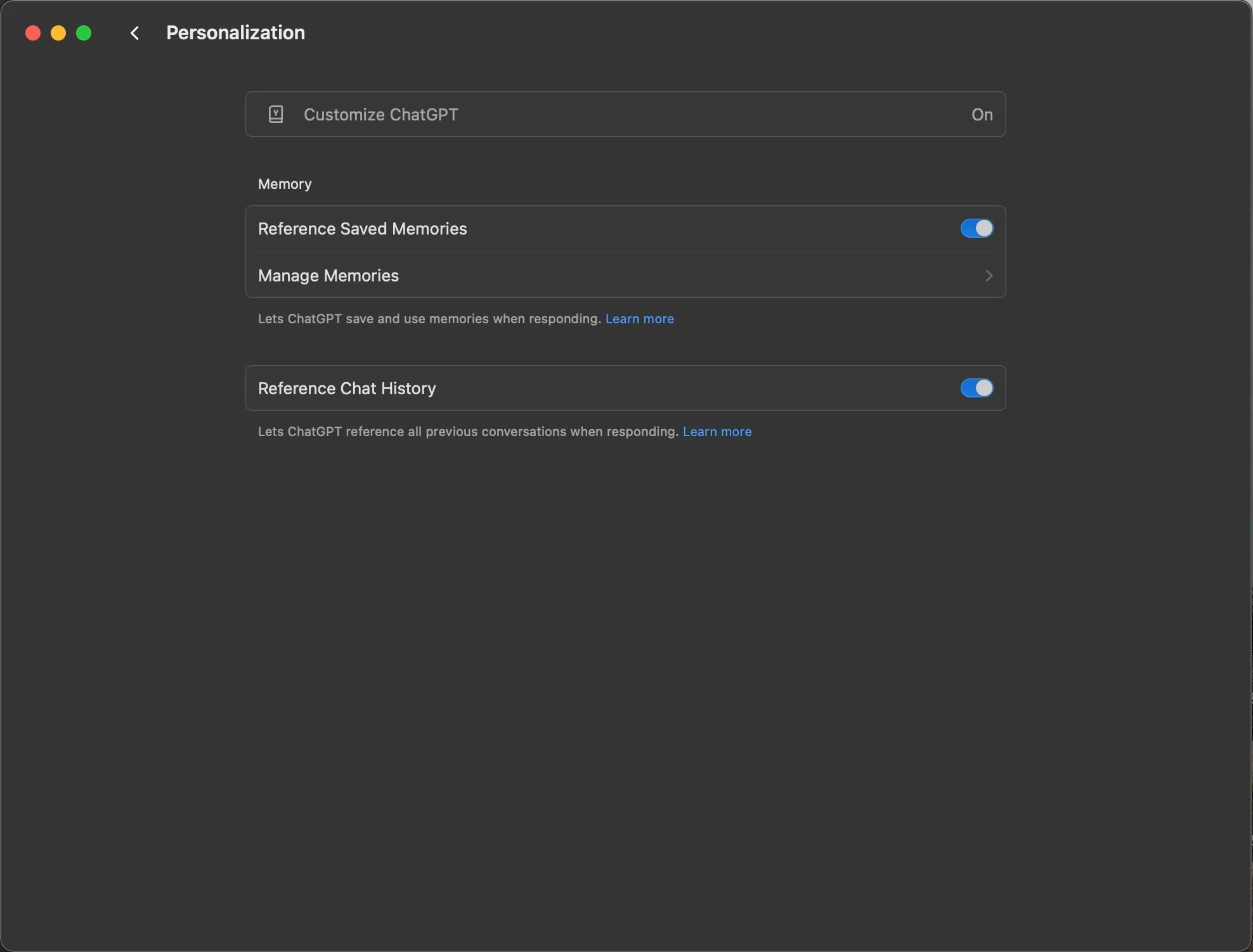Viewport: 1253px width, 952px height.
Task: Go back using the left chevron arrow
Action: pyautogui.click(x=134, y=33)
